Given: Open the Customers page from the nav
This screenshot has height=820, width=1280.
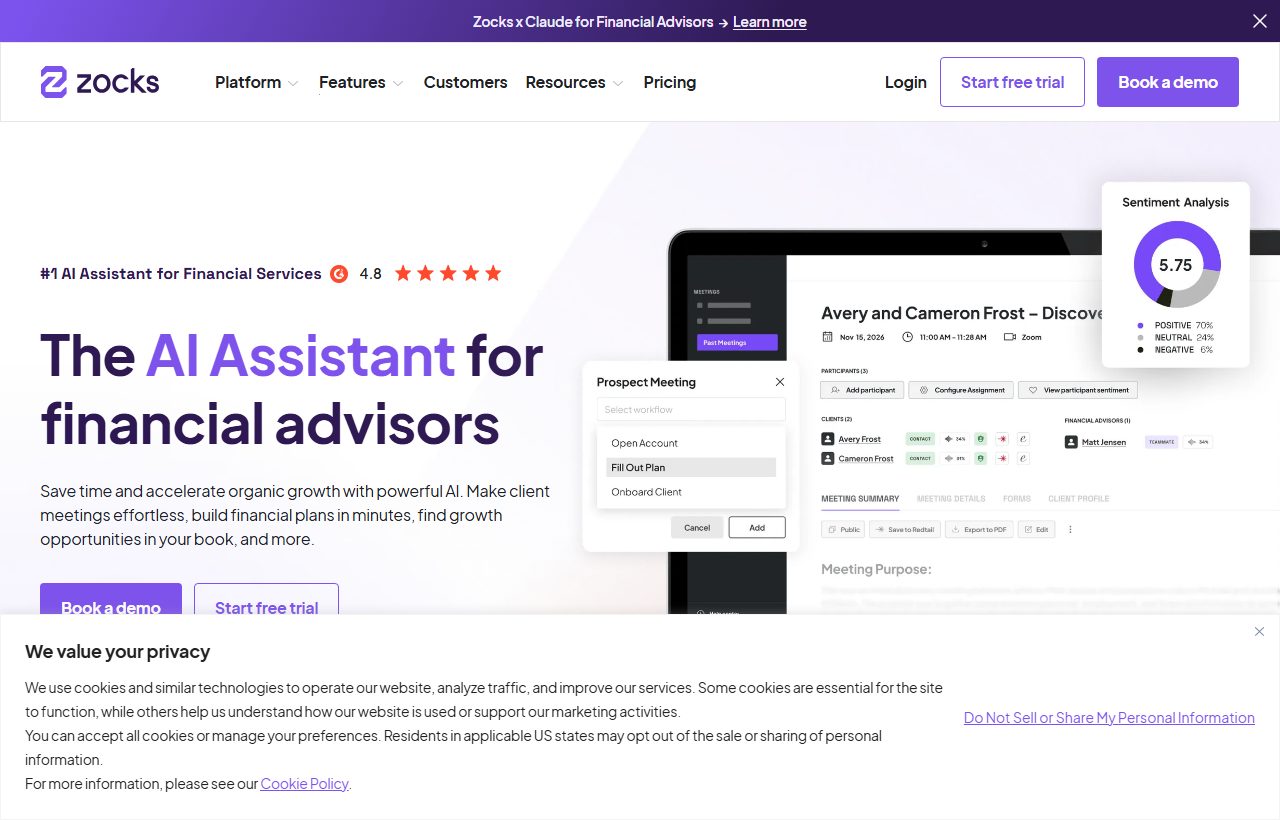Looking at the screenshot, I should [466, 82].
